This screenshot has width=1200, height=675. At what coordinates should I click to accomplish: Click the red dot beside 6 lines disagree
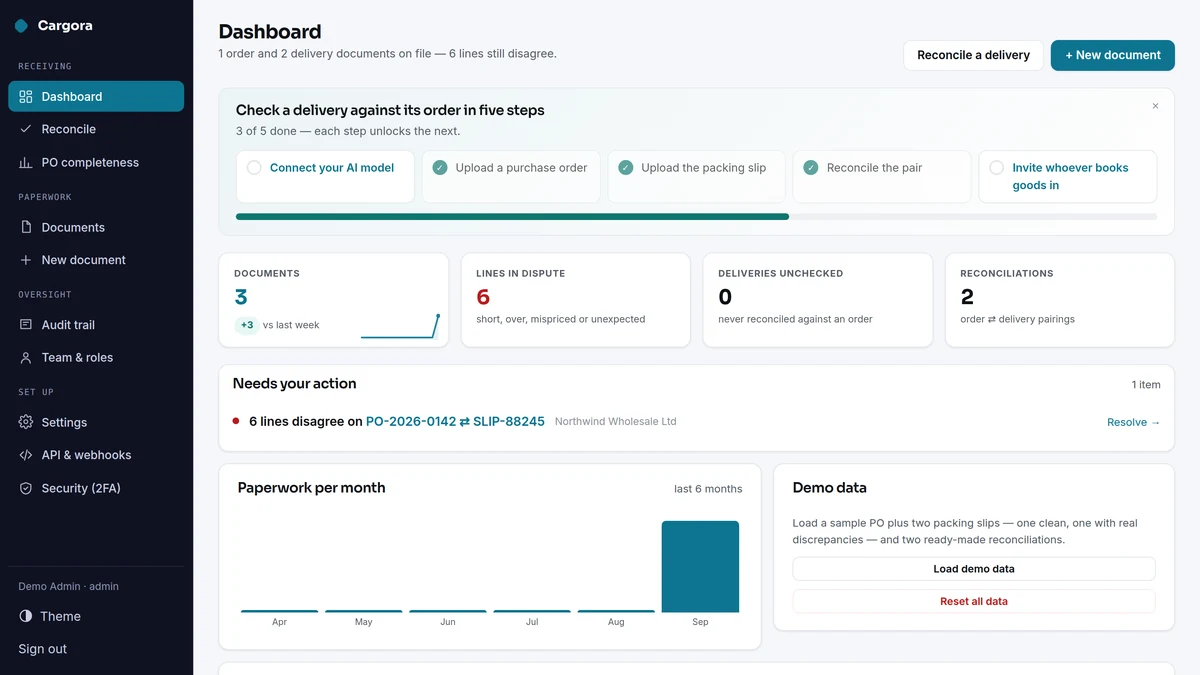tap(236, 422)
